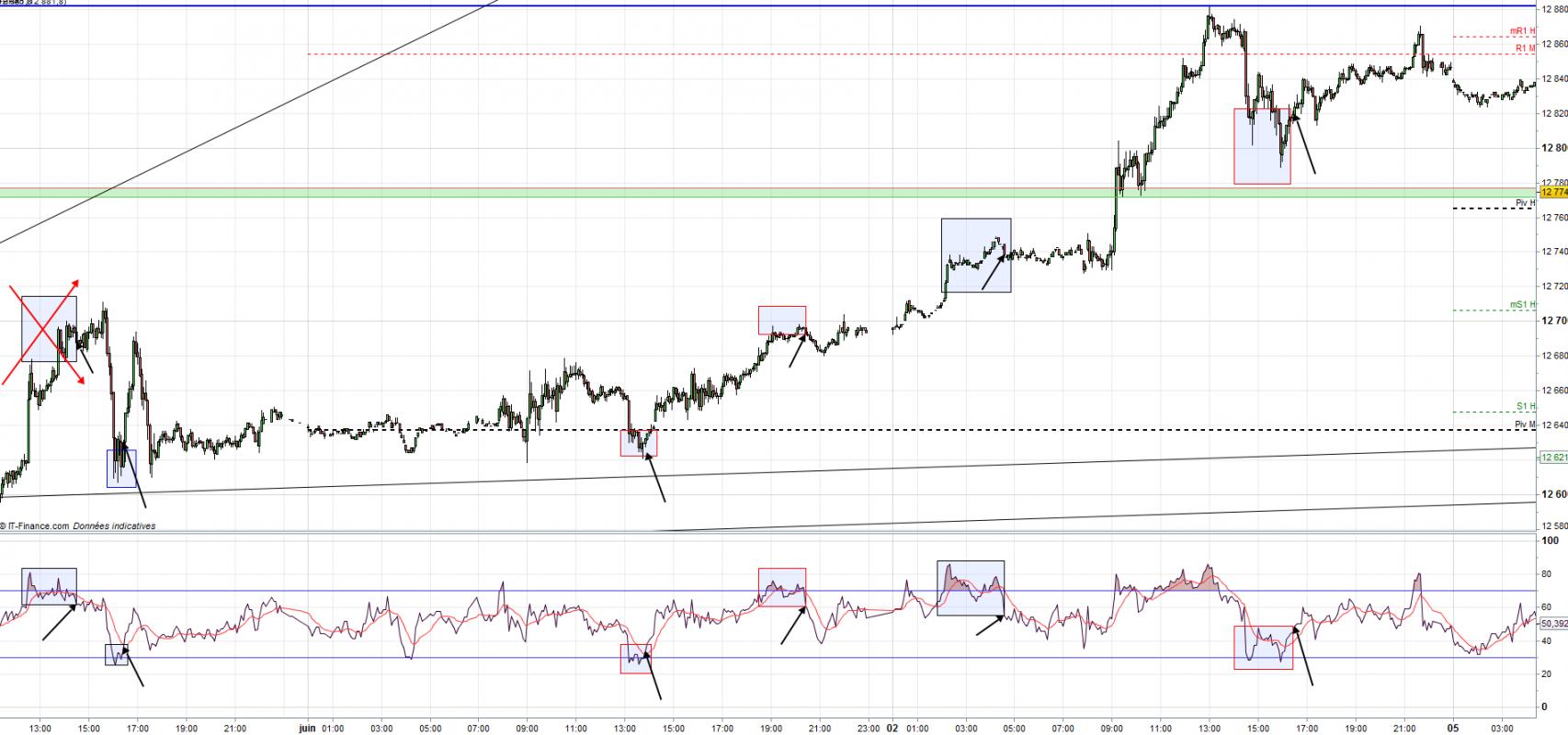Select the R1 M resistance label
Viewport: 1568px width, 735px height.
coord(1525,48)
